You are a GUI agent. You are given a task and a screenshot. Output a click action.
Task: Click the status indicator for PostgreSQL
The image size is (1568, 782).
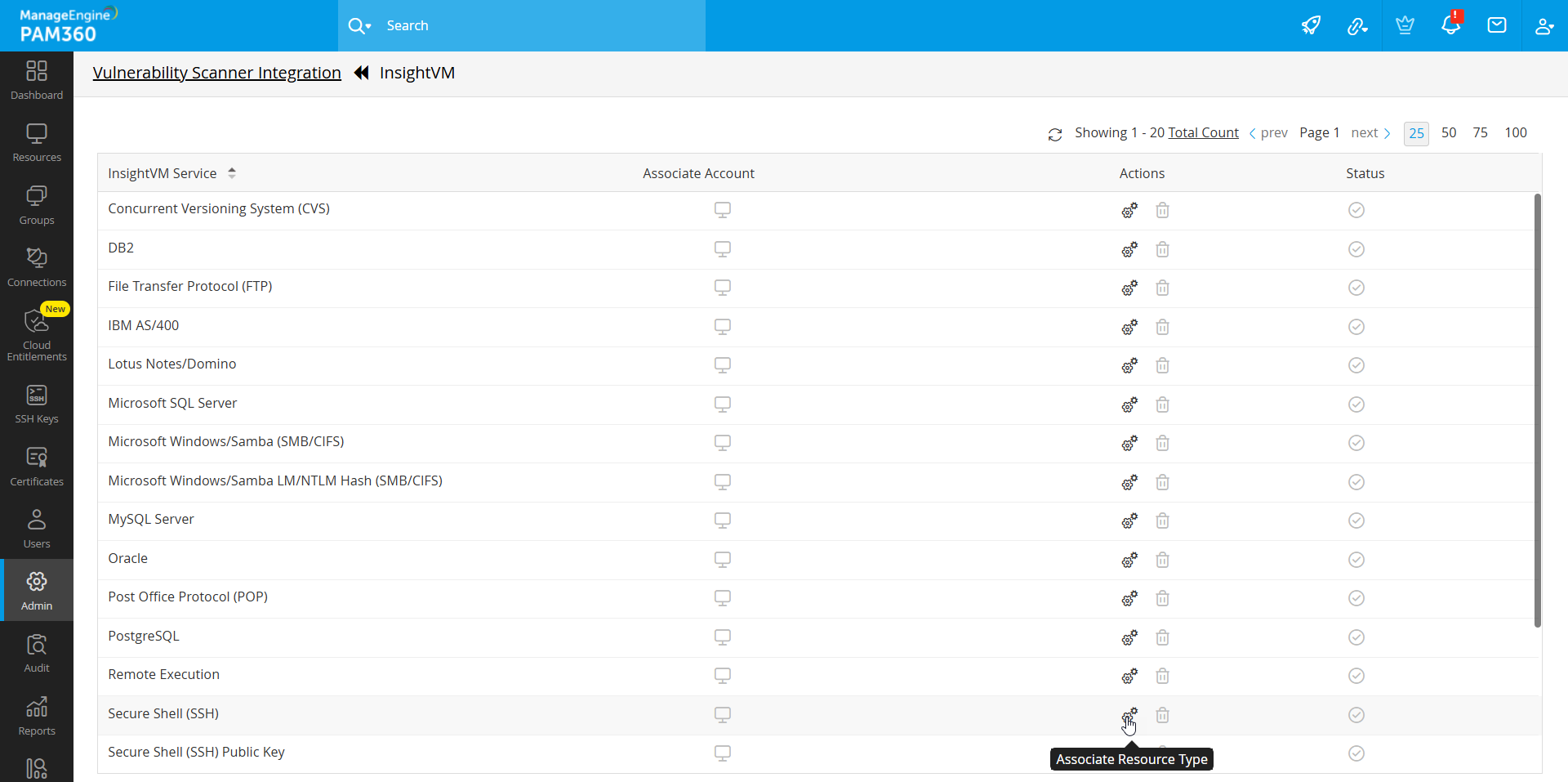tap(1356, 637)
